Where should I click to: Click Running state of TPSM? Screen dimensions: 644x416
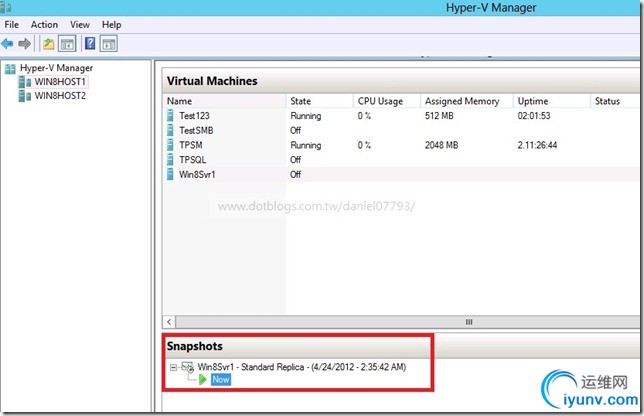(x=306, y=145)
